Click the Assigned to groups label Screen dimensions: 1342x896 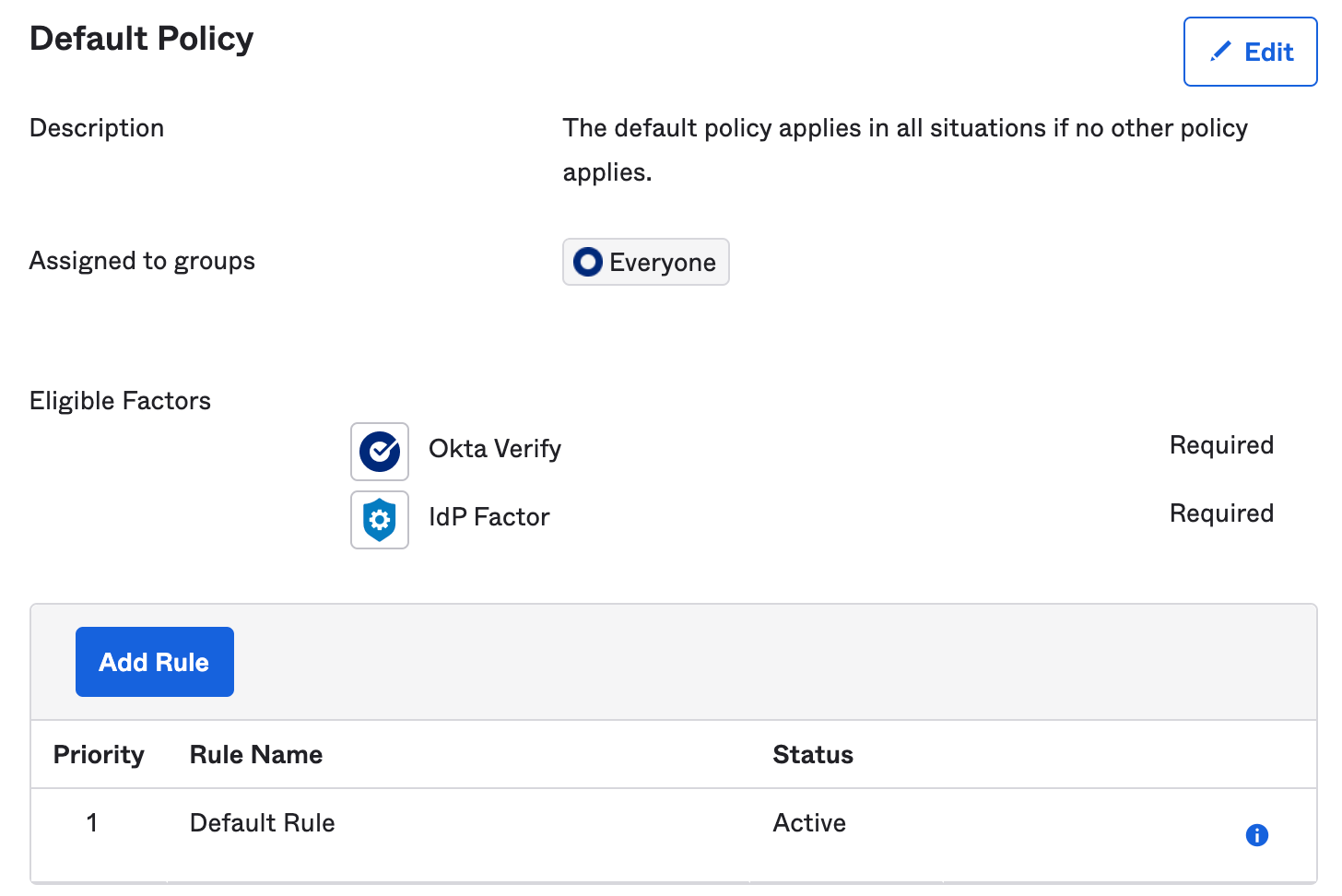[143, 261]
